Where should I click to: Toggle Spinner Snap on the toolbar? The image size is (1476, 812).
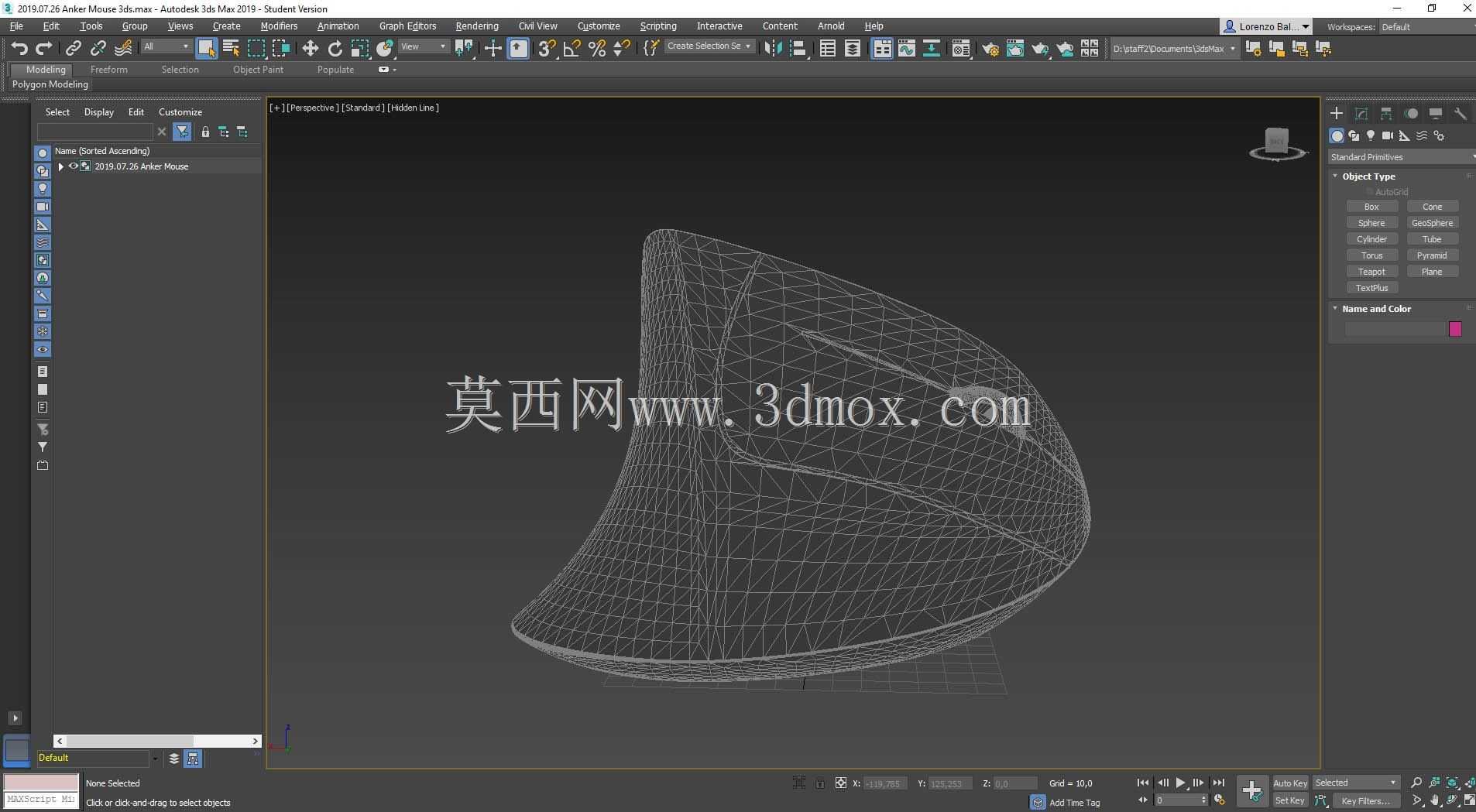[x=621, y=48]
